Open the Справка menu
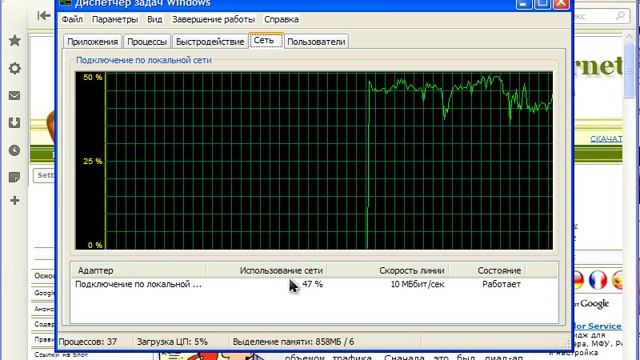 coord(281,19)
